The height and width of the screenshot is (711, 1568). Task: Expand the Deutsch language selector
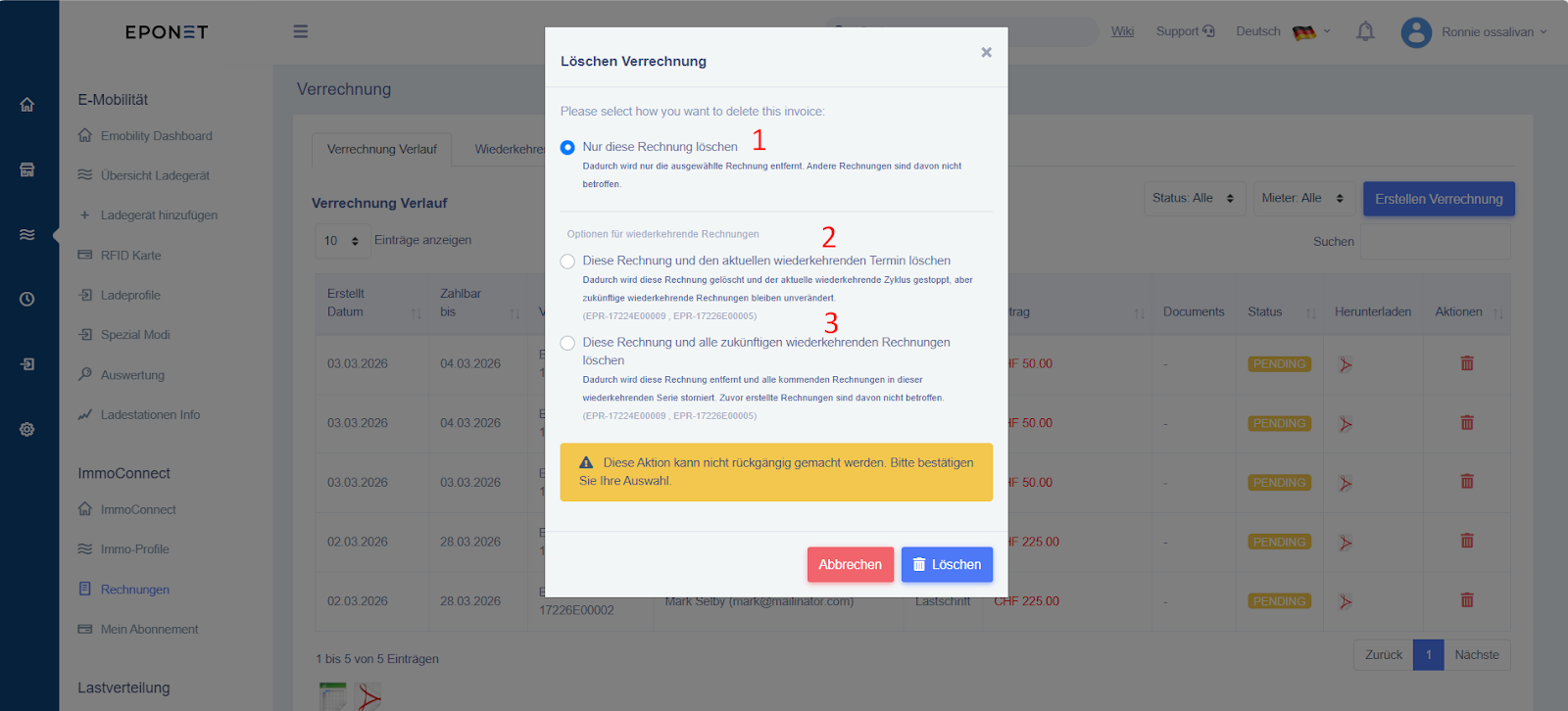1283,32
